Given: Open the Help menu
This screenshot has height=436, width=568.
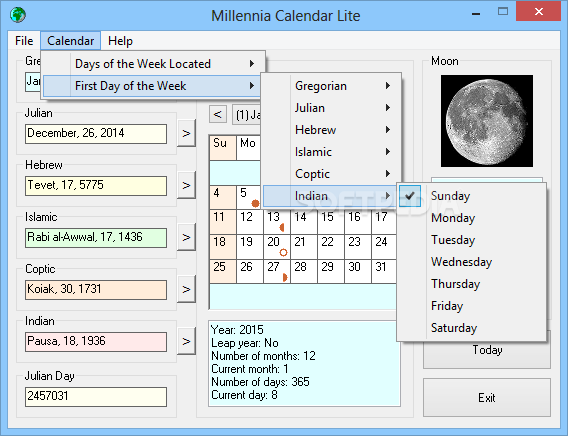Looking at the screenshot, I should (120, 41).
